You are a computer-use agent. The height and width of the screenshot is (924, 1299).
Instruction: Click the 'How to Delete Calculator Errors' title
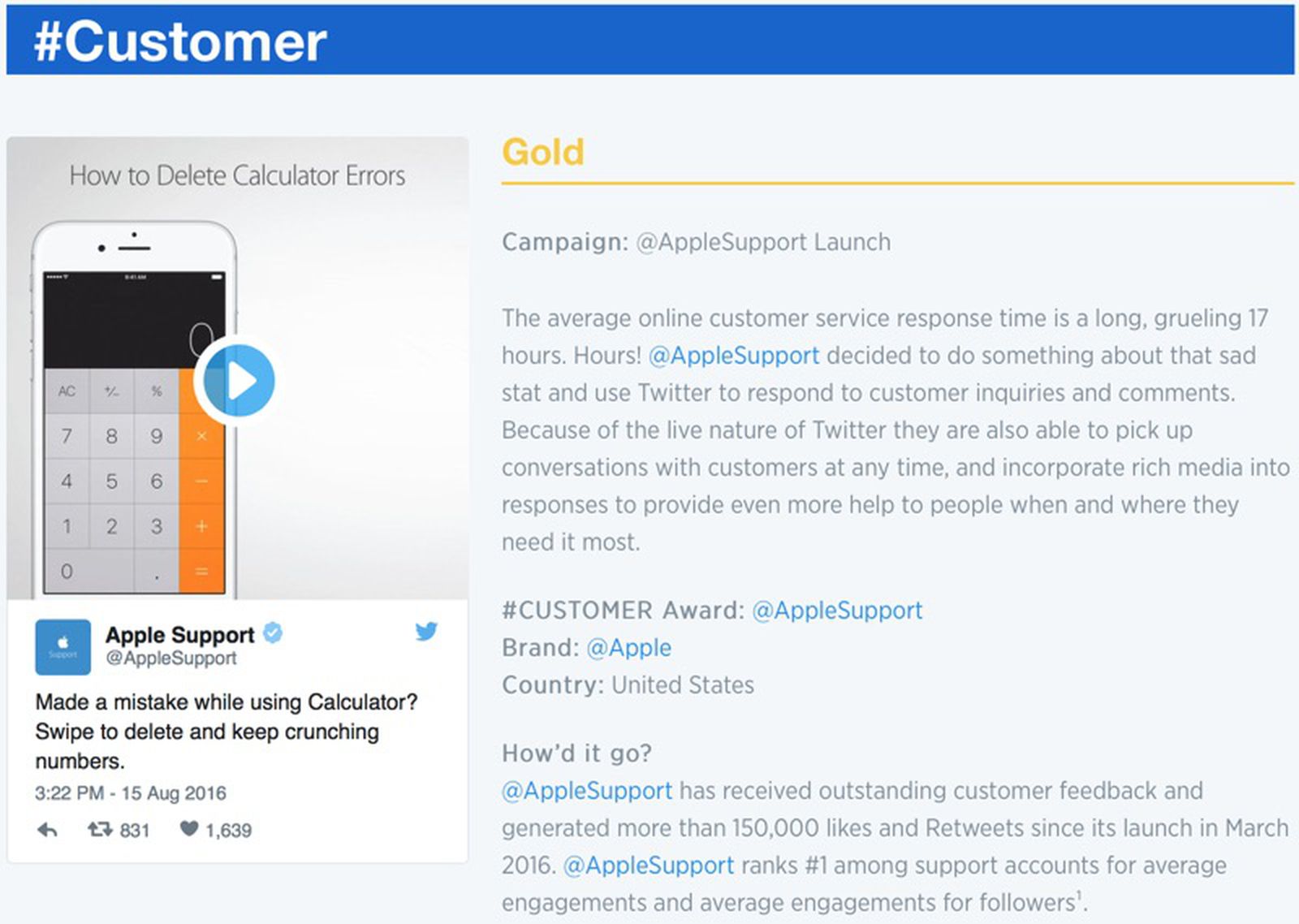tap(237, 175)
